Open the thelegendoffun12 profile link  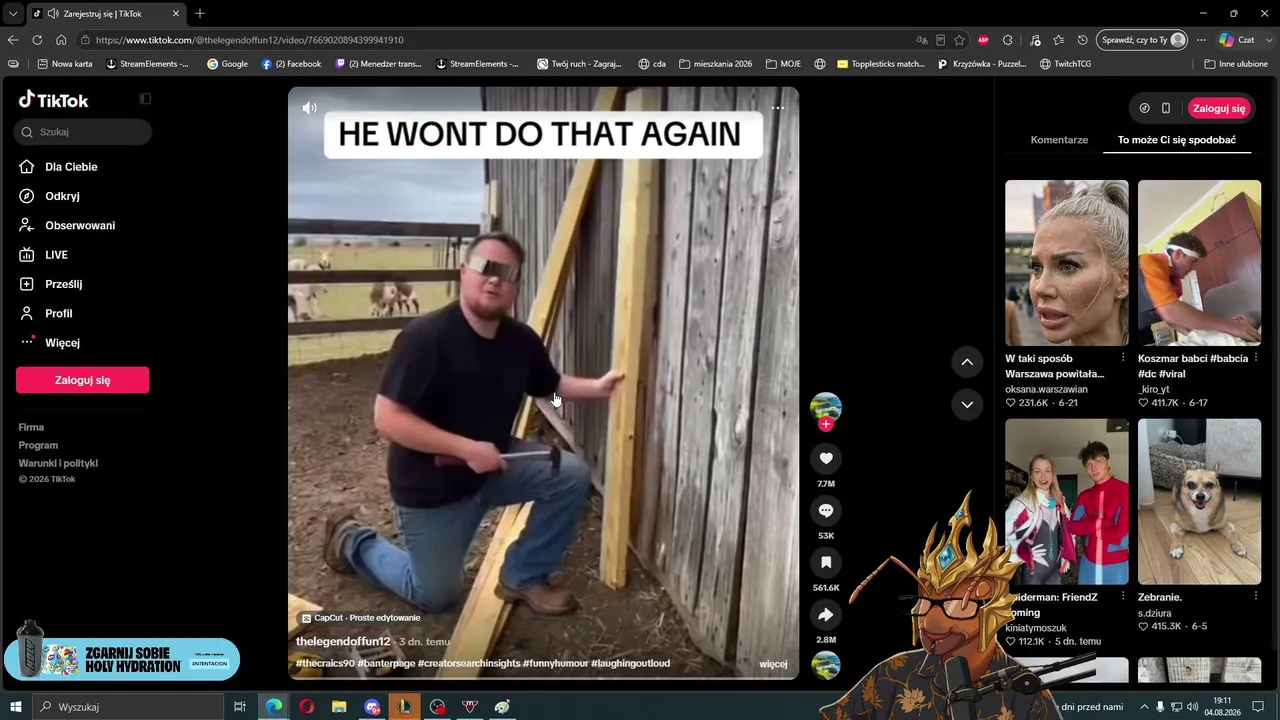[343, 641]
